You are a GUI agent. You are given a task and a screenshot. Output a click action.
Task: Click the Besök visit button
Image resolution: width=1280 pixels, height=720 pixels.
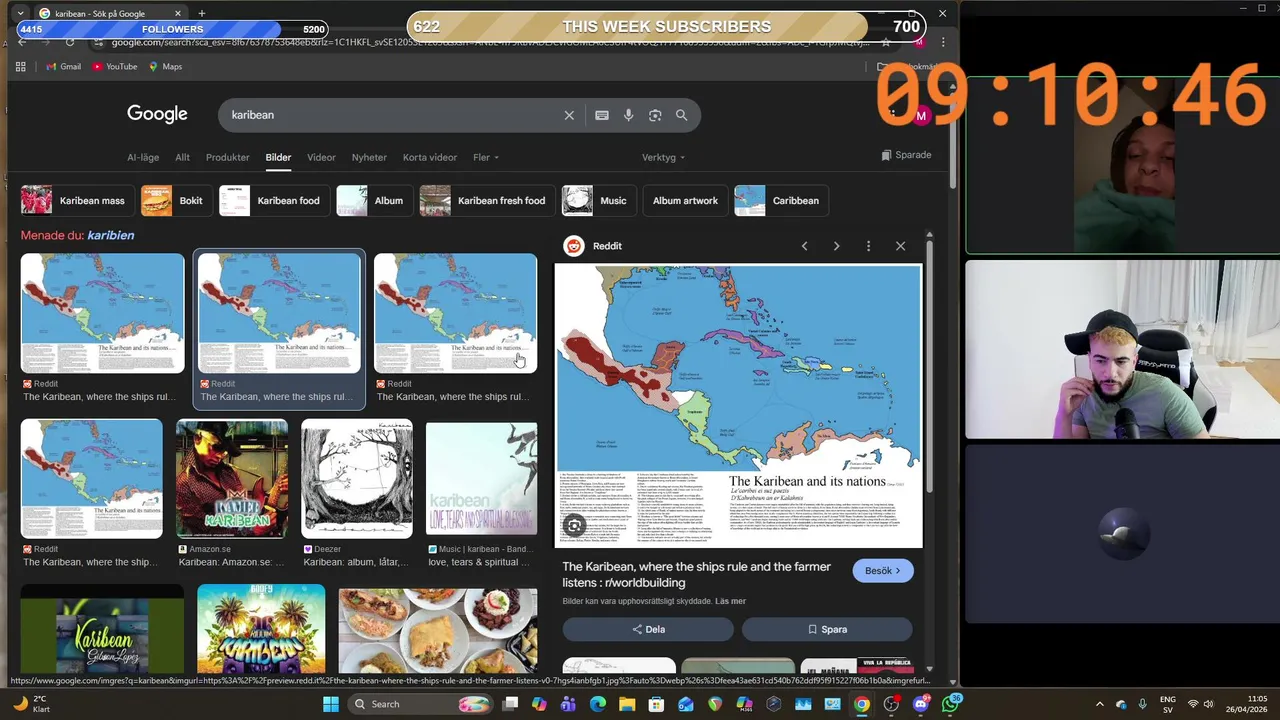tap(882, 571)
